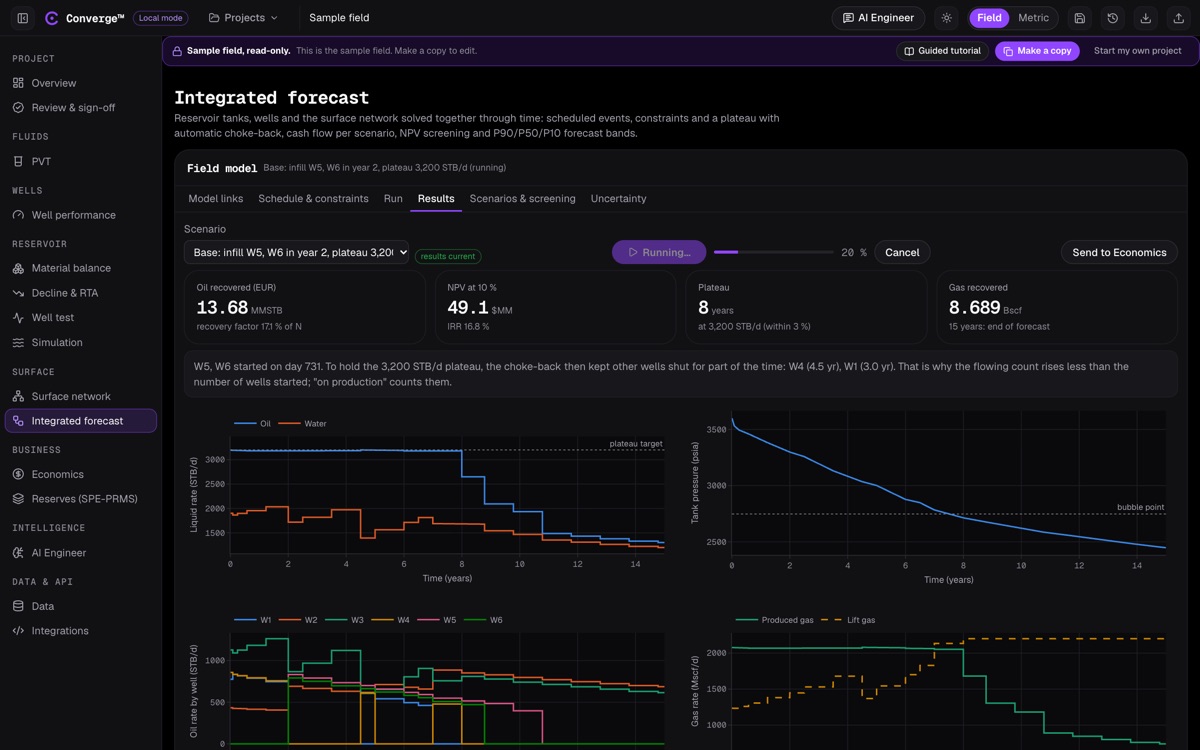Toggle W1 series in well rate legend
The image size is (1200, 750).
click(253, 620)
